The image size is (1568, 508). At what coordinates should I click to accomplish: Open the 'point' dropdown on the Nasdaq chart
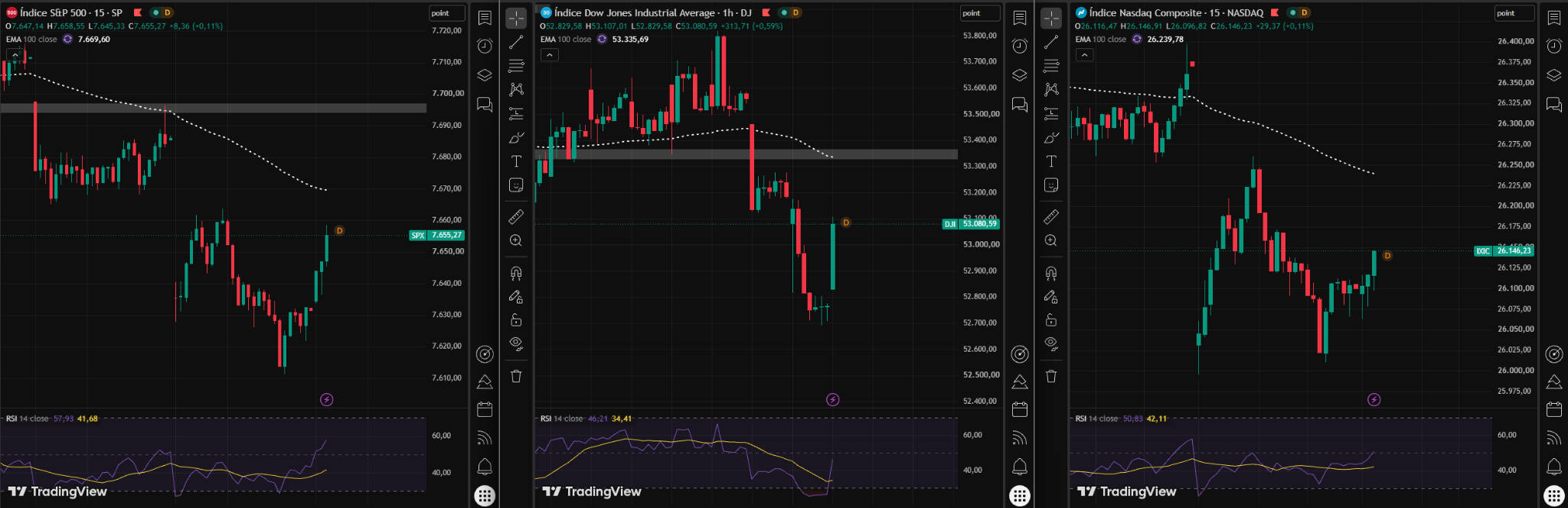click(x=1515, y=13)
